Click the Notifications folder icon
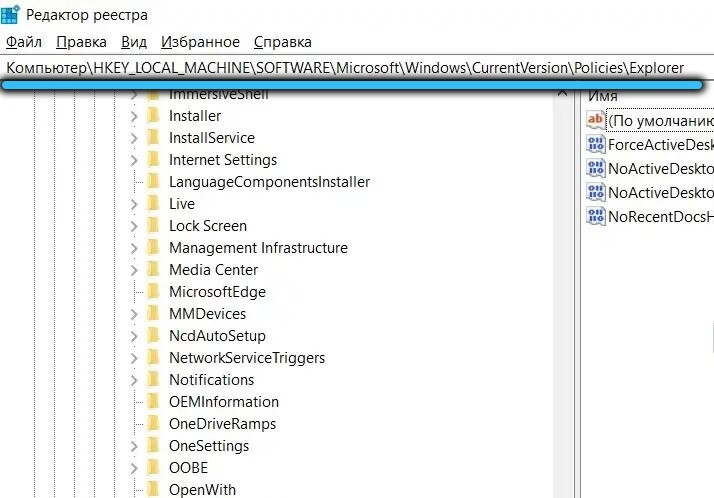Image resolution: width=714 pixels, height=498 pixels. pos(153,379)
